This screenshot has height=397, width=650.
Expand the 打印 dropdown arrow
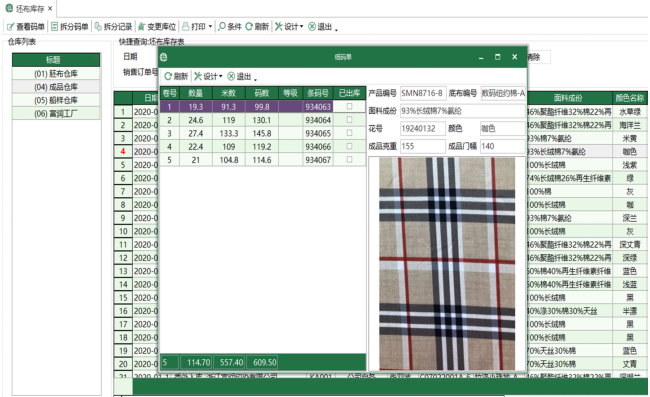(x=210, y=27)
